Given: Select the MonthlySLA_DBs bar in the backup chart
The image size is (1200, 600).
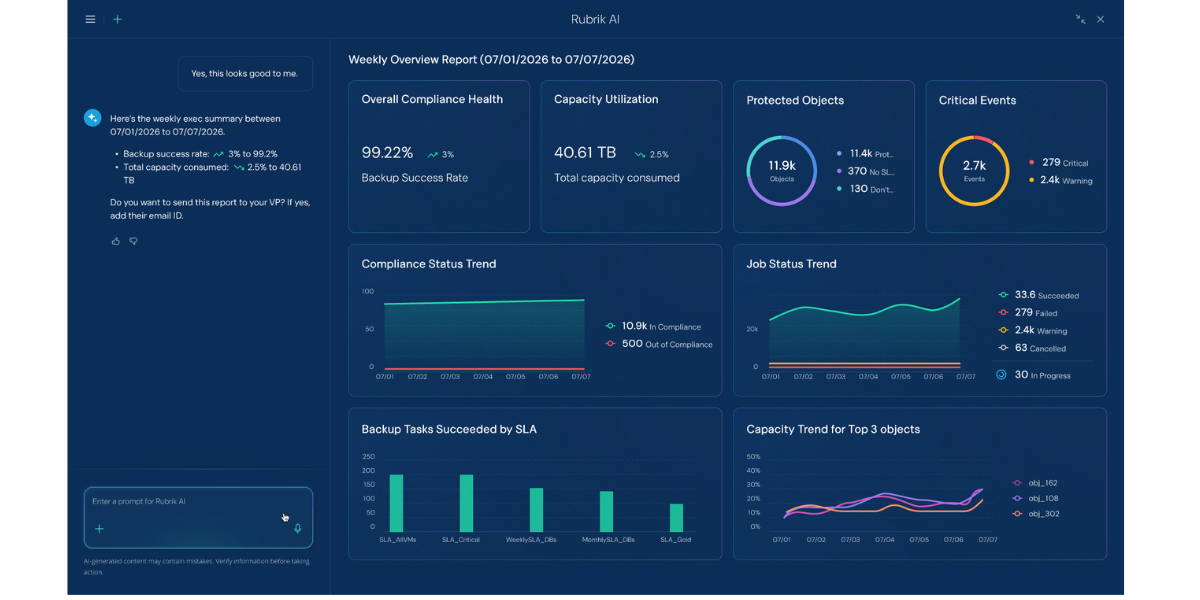Looking at the screenshot, I should pyautogui.click(x=606, y=511).
